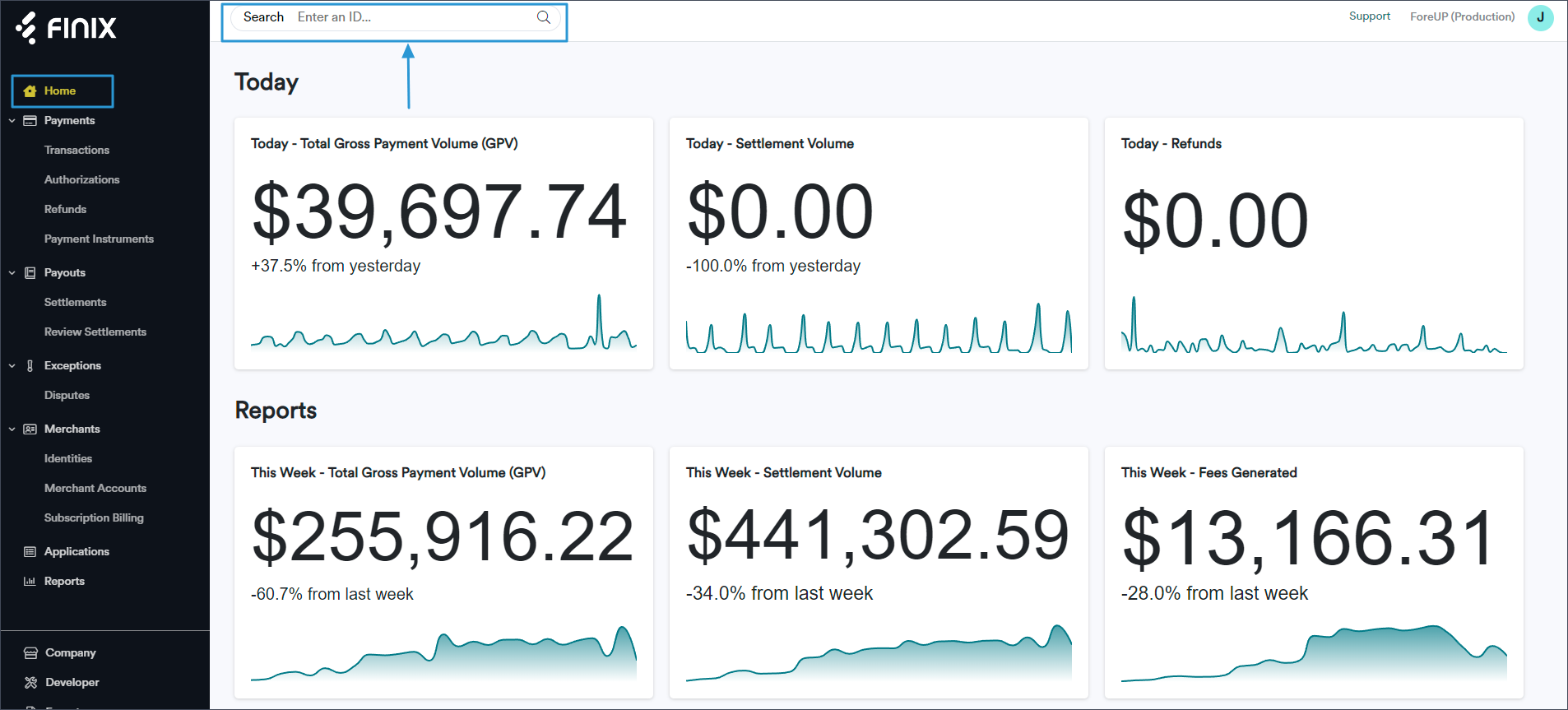Screen dimensions: 1568x710
Task: Collapse the Exceptions section chevron
Action: tap(12, 366)
